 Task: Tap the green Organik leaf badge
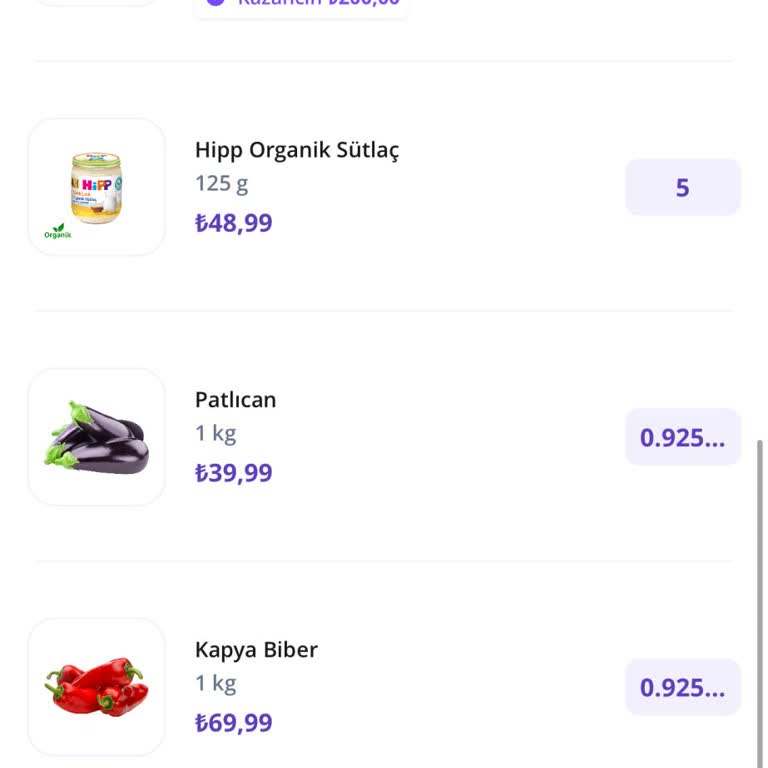click(58, 231)
